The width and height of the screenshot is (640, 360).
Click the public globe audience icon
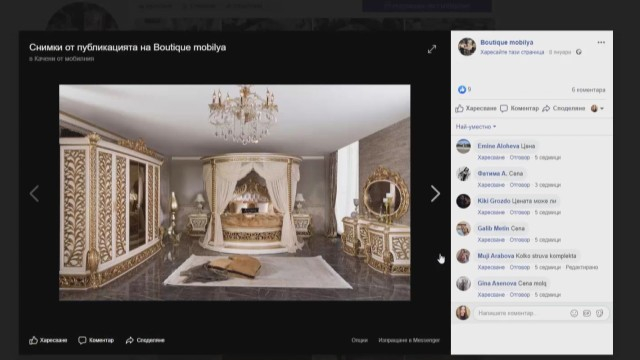tap(578, 52)
